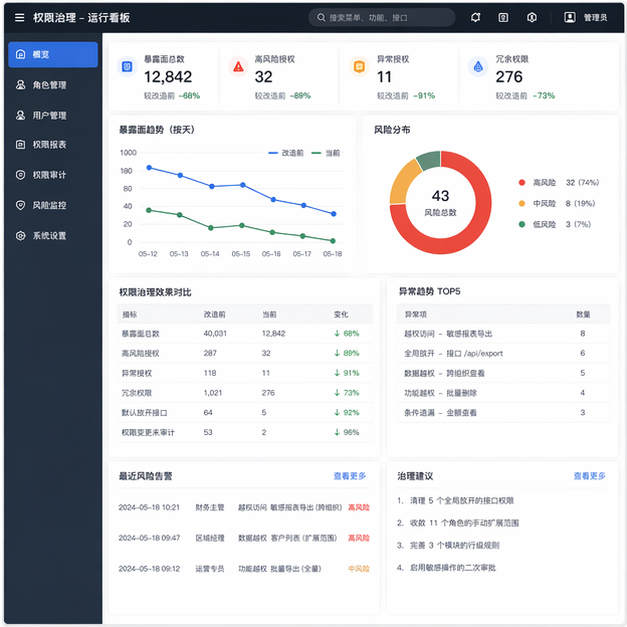
Task: Click the alert dated 2024-05-18 10:21
Action: coord(244,507)
